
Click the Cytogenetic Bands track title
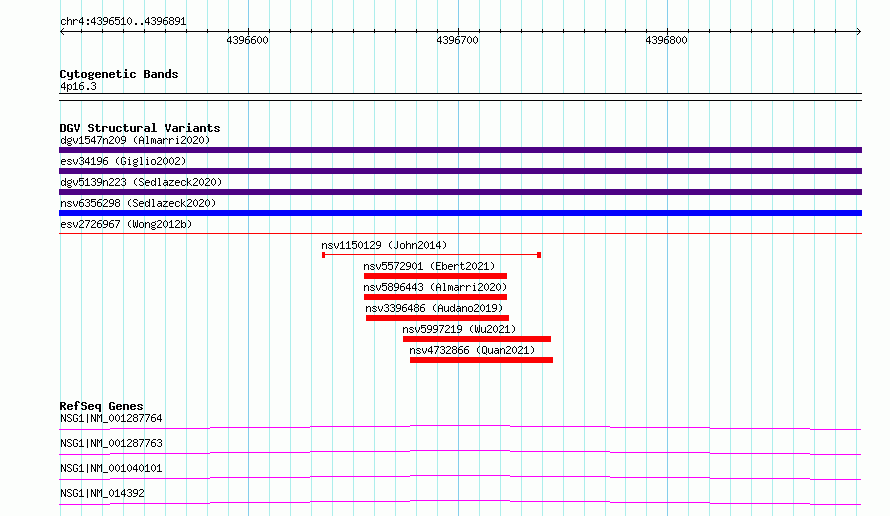coord(119,74)
